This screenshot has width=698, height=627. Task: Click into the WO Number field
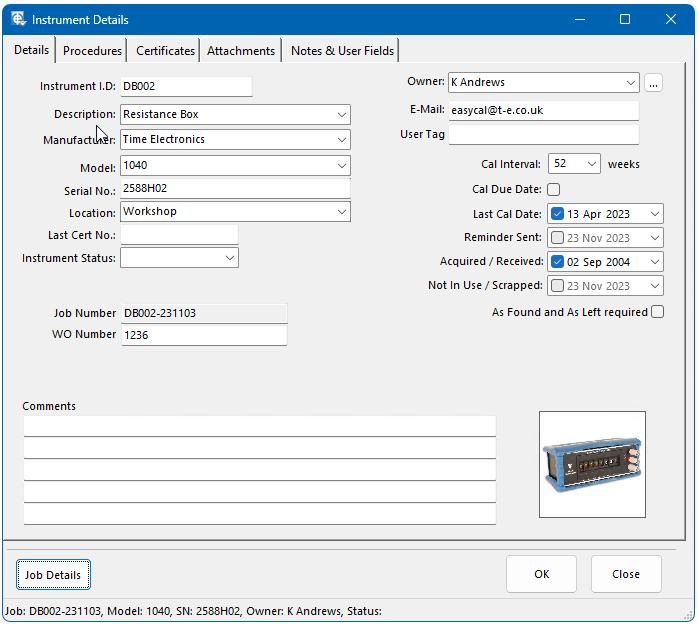coord(203,335)
